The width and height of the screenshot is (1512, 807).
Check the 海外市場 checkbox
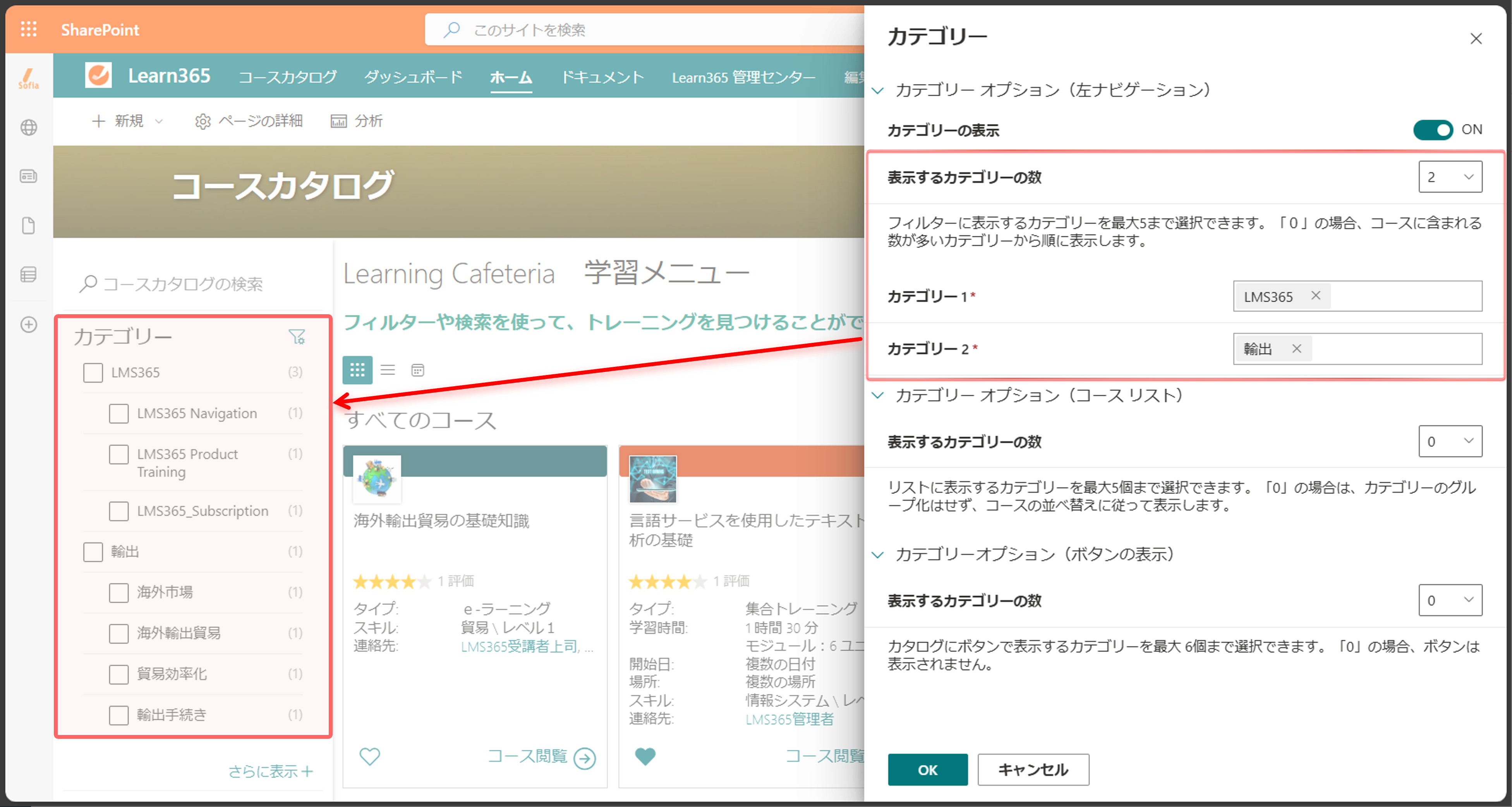click(x=118, y=593)
